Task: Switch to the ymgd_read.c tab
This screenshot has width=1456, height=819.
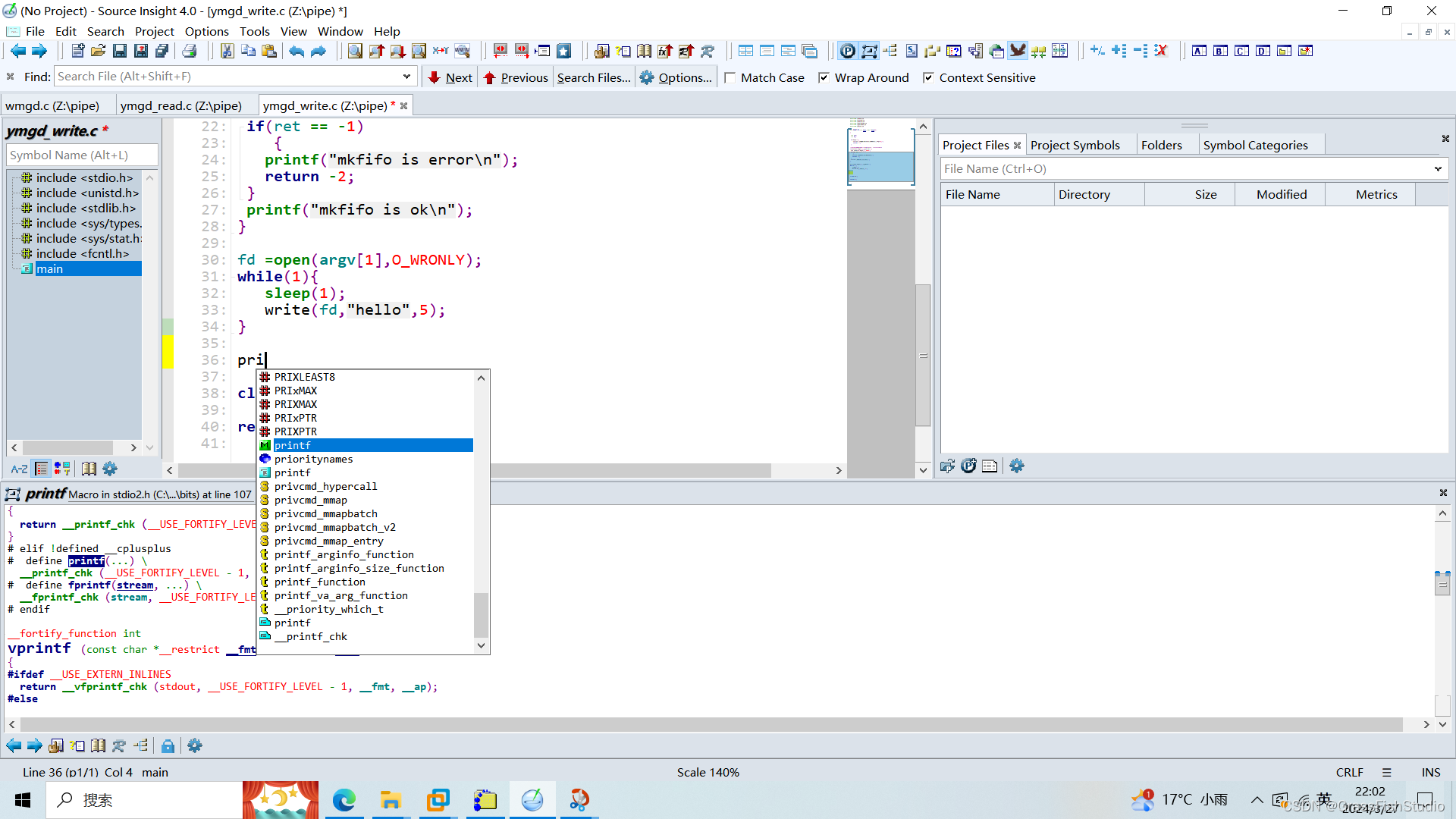Action: tap(182, 105)
